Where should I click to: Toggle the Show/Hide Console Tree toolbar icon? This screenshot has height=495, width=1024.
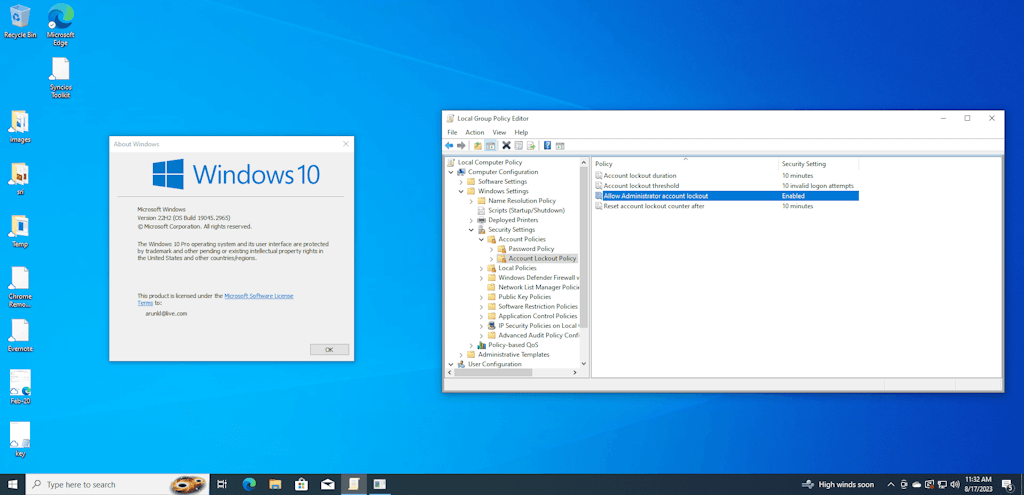[x=490, y=146]
